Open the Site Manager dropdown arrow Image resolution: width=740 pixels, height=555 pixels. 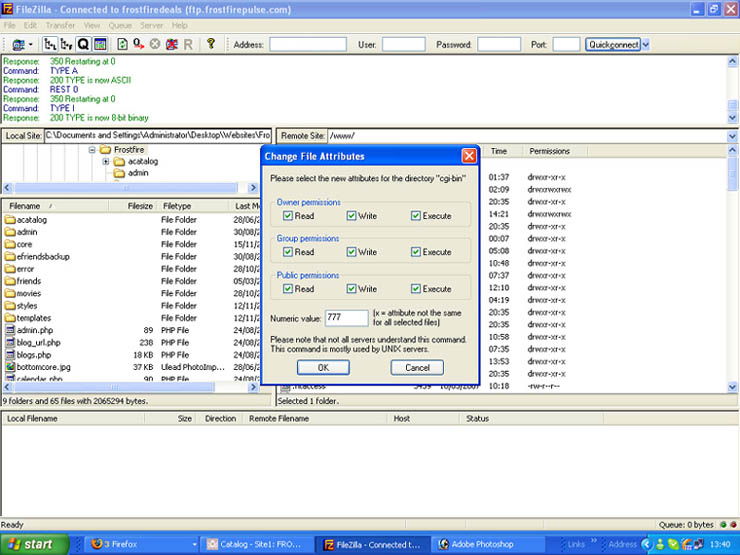click(x=31, y=45)
